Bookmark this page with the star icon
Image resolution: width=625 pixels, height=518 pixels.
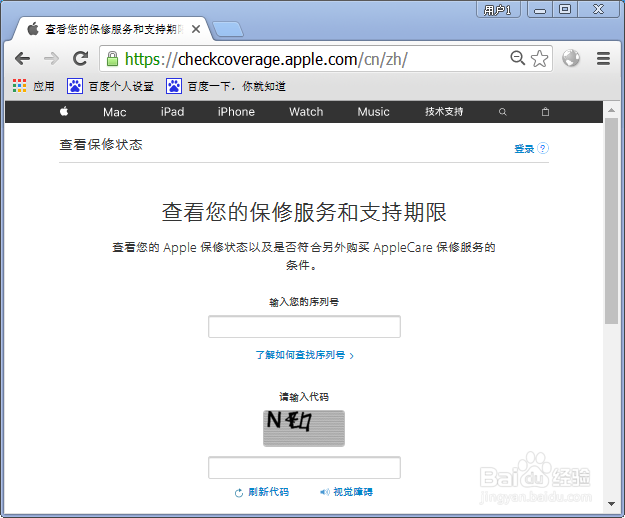coord(539,59)
